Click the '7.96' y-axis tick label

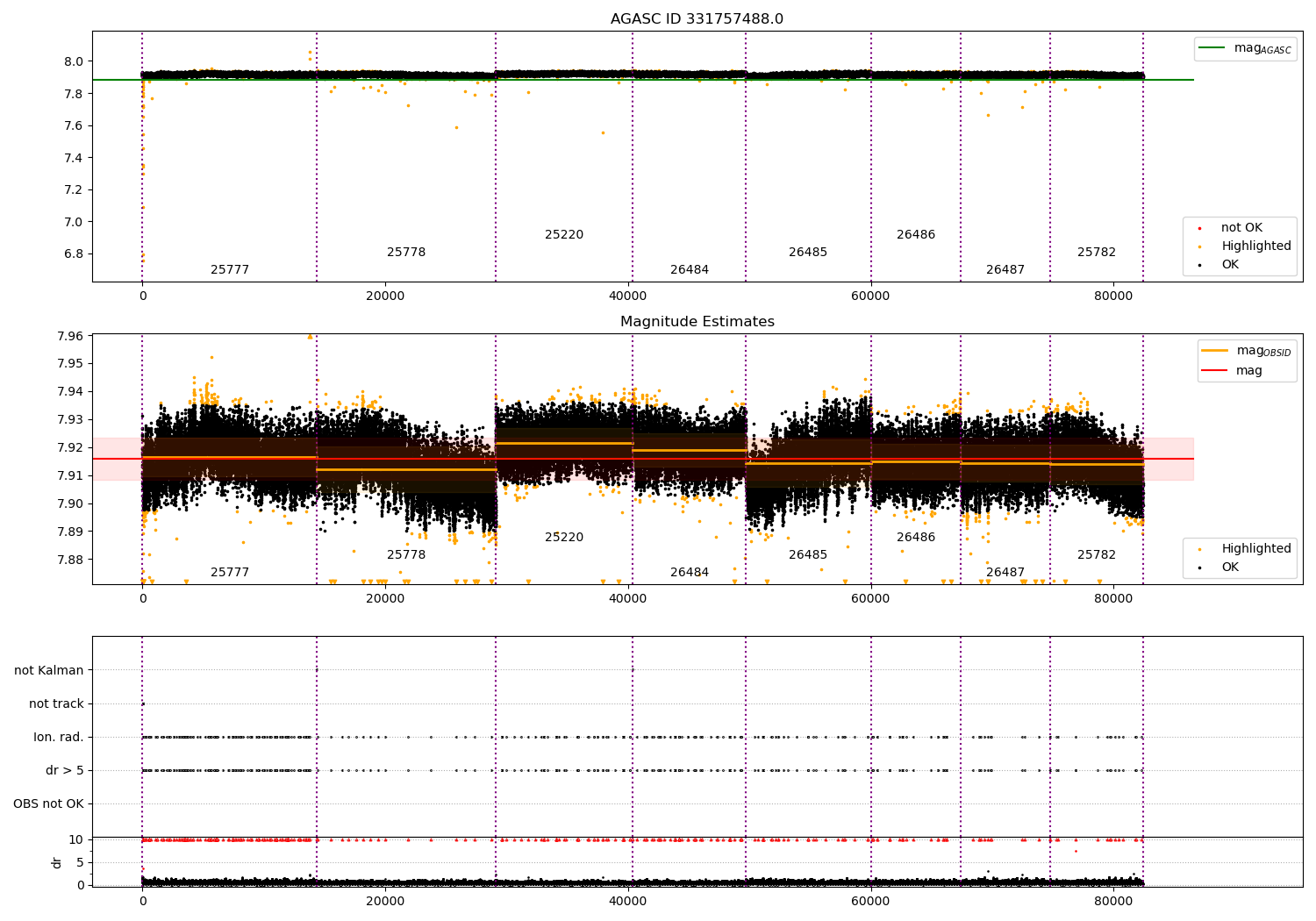[x=69, y=336]
